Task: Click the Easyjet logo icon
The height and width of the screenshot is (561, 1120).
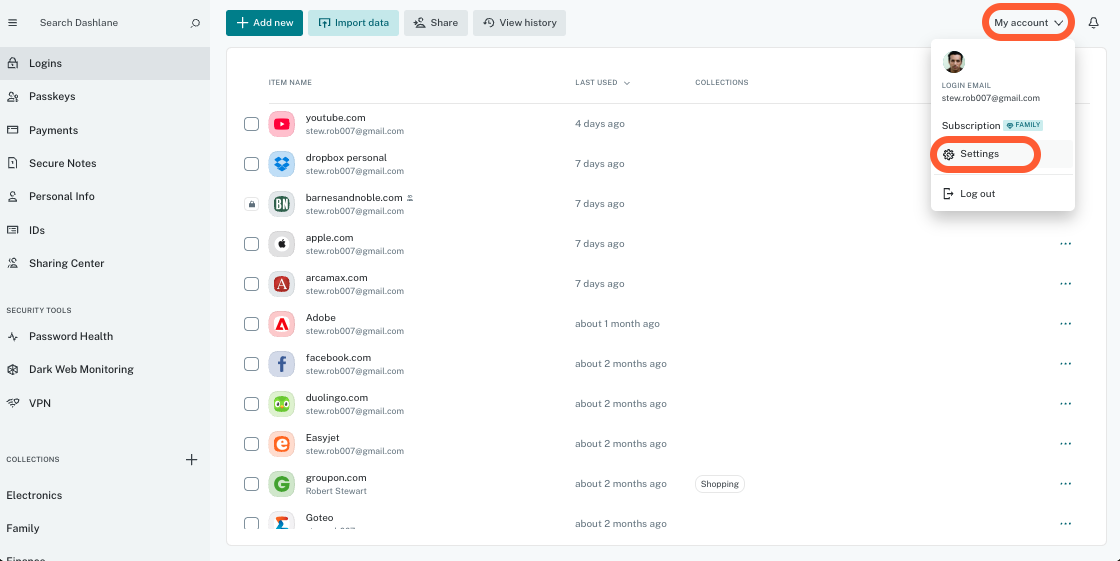Action: 281,444
